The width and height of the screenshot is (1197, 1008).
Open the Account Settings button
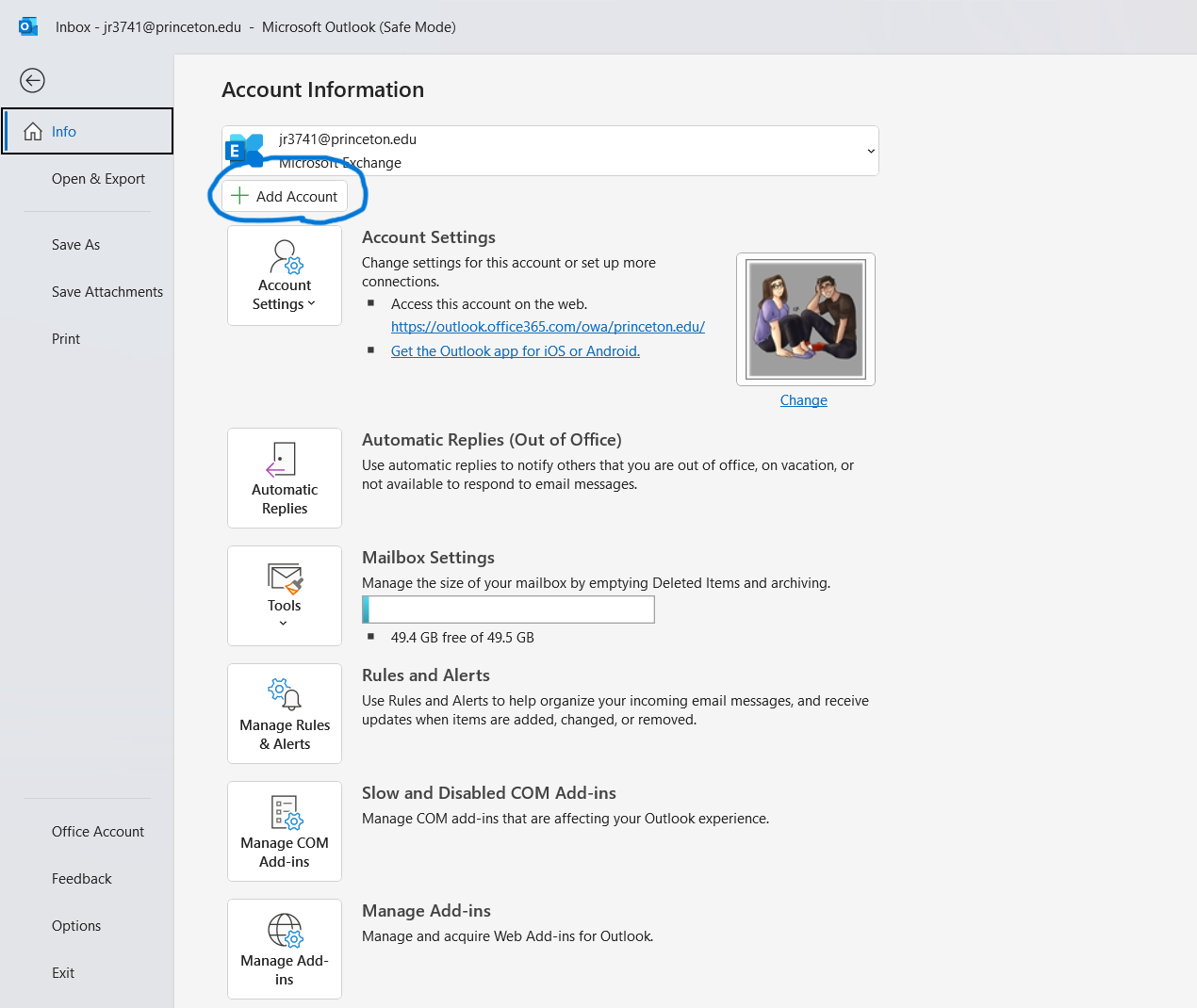285,276
